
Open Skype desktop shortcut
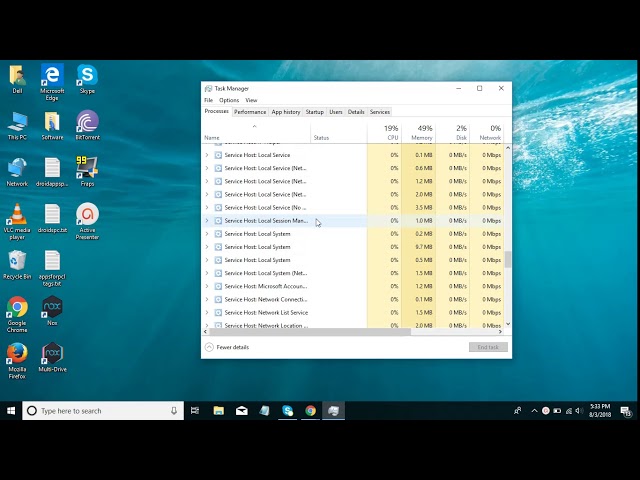[x=87, y=79]
